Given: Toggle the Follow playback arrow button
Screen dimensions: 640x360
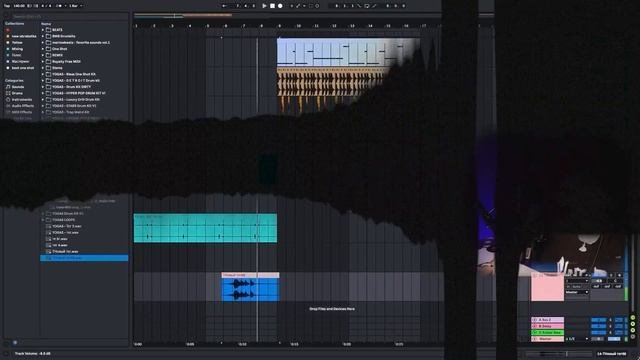Looking at the screenshot, I should (x=224, y=6).
